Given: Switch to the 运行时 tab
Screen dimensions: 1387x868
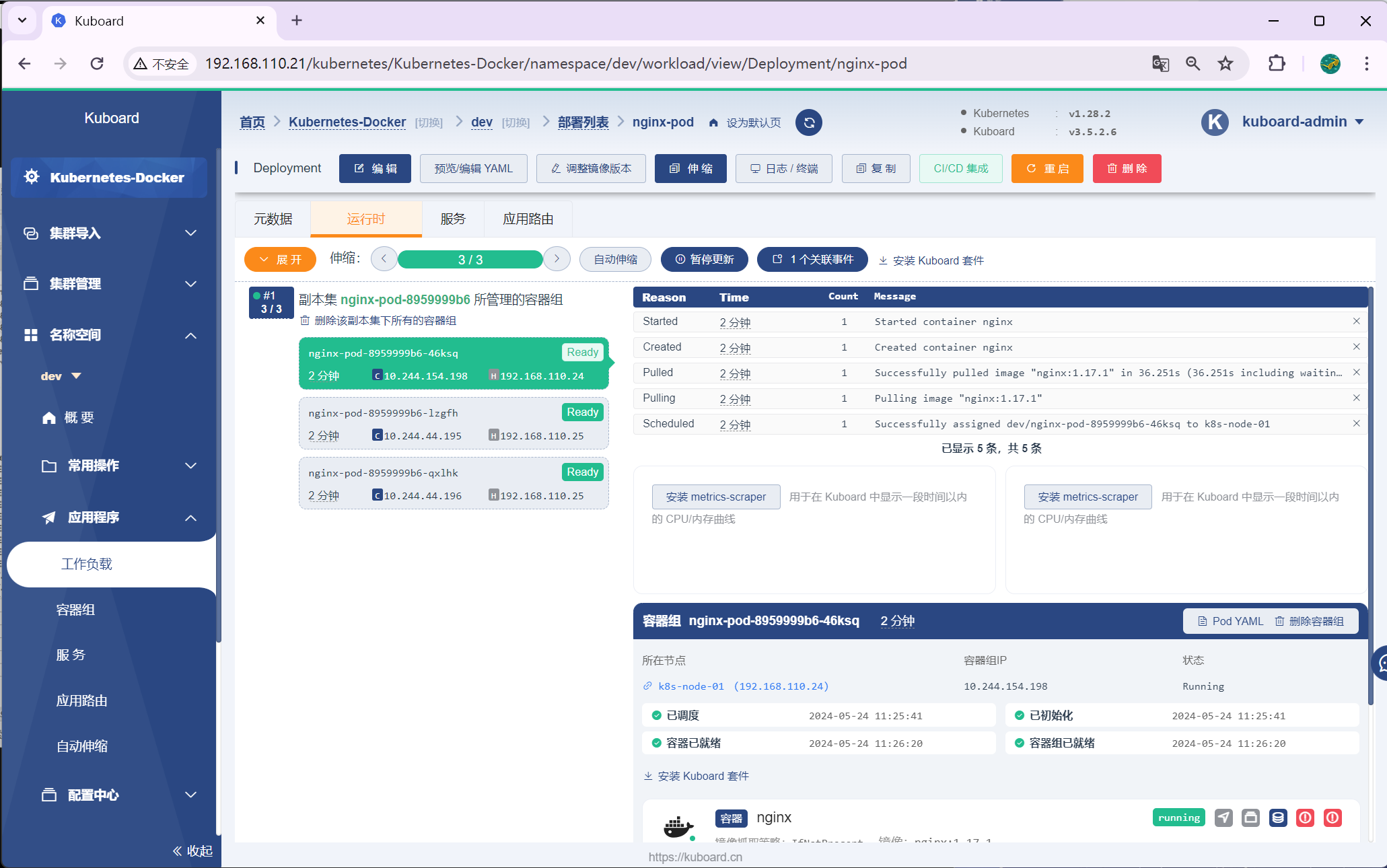Looking at the screenshot, I should point(366,219).
